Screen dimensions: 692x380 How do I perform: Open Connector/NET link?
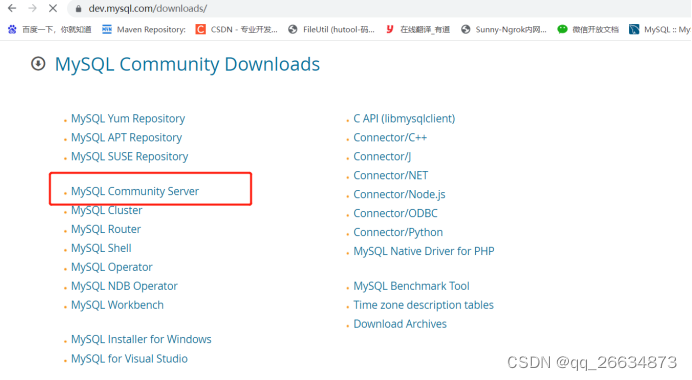click(x=391, y=175)
